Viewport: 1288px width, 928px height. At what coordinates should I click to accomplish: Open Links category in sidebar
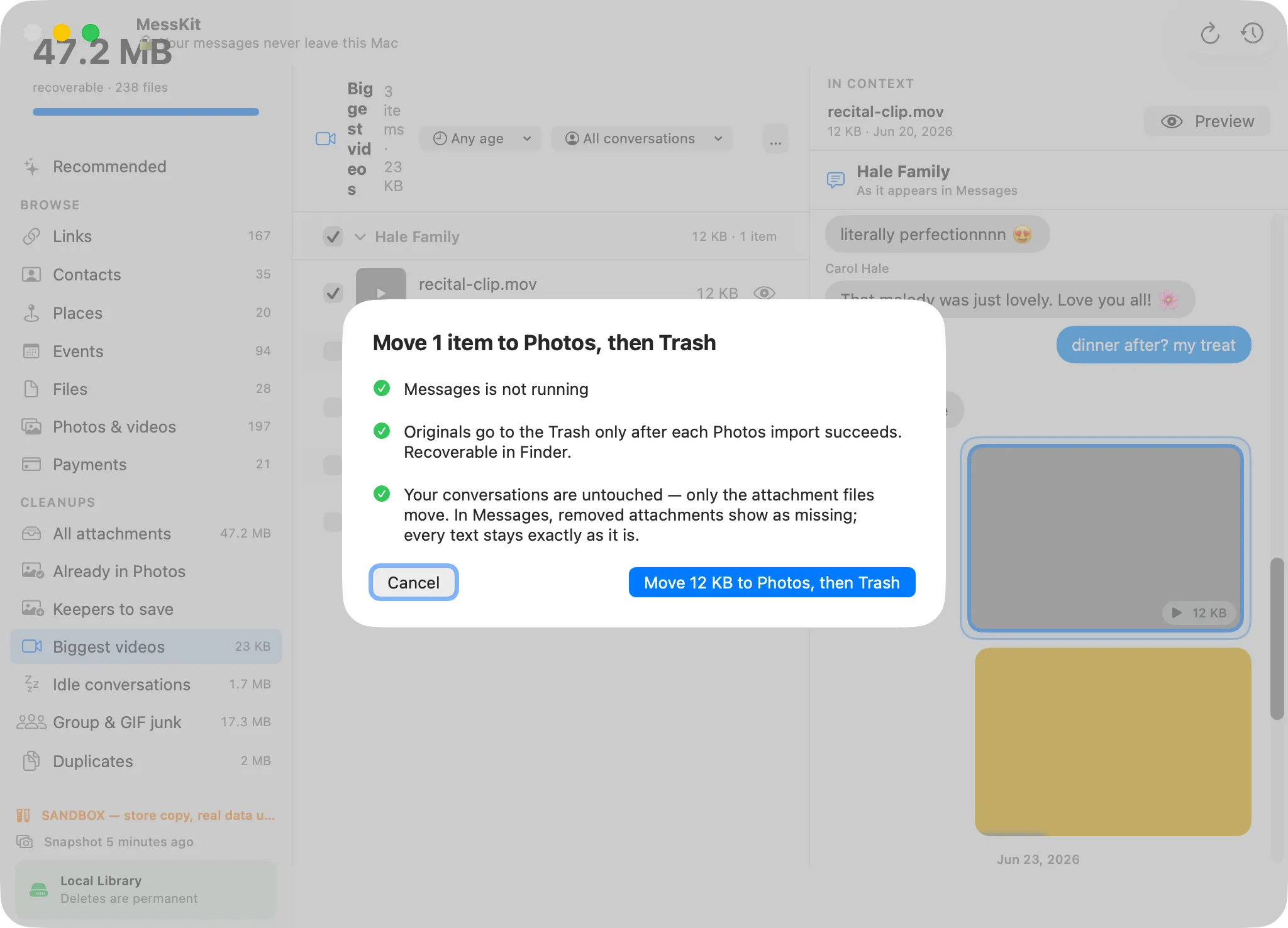tap(146, 236)
